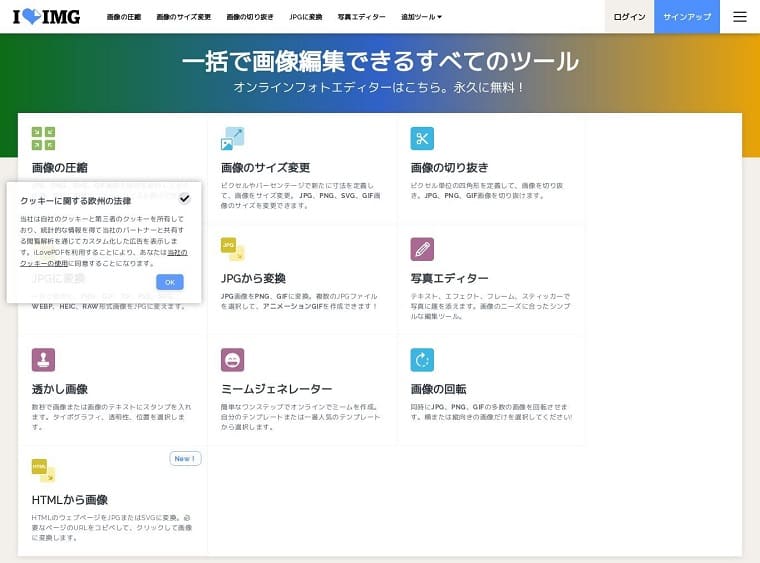Open the meme generator face icon
Screen dimensions: 760x563
pyautogui.click(x=233, y=360)
